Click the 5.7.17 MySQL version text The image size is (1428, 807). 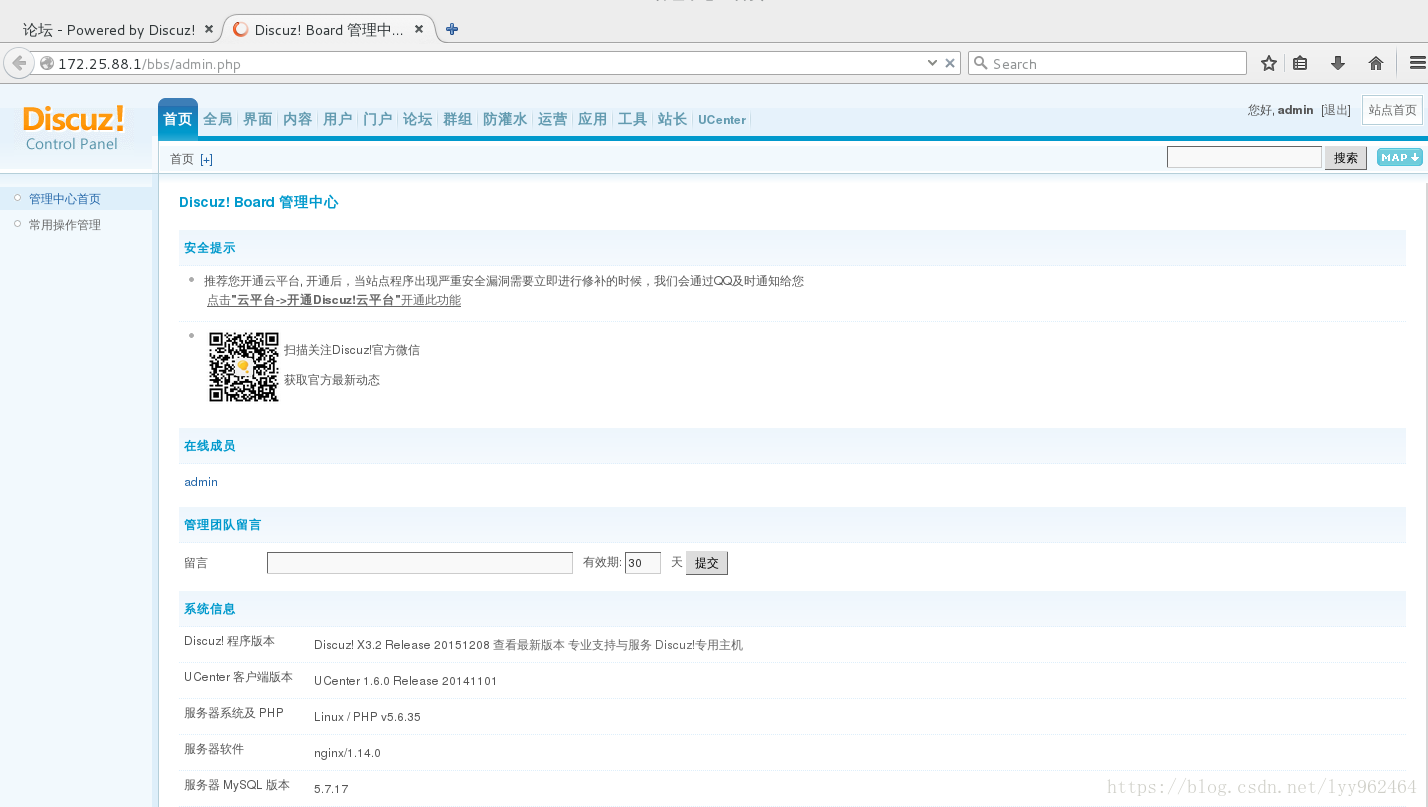pyautogui.click(x=331, y=789)
